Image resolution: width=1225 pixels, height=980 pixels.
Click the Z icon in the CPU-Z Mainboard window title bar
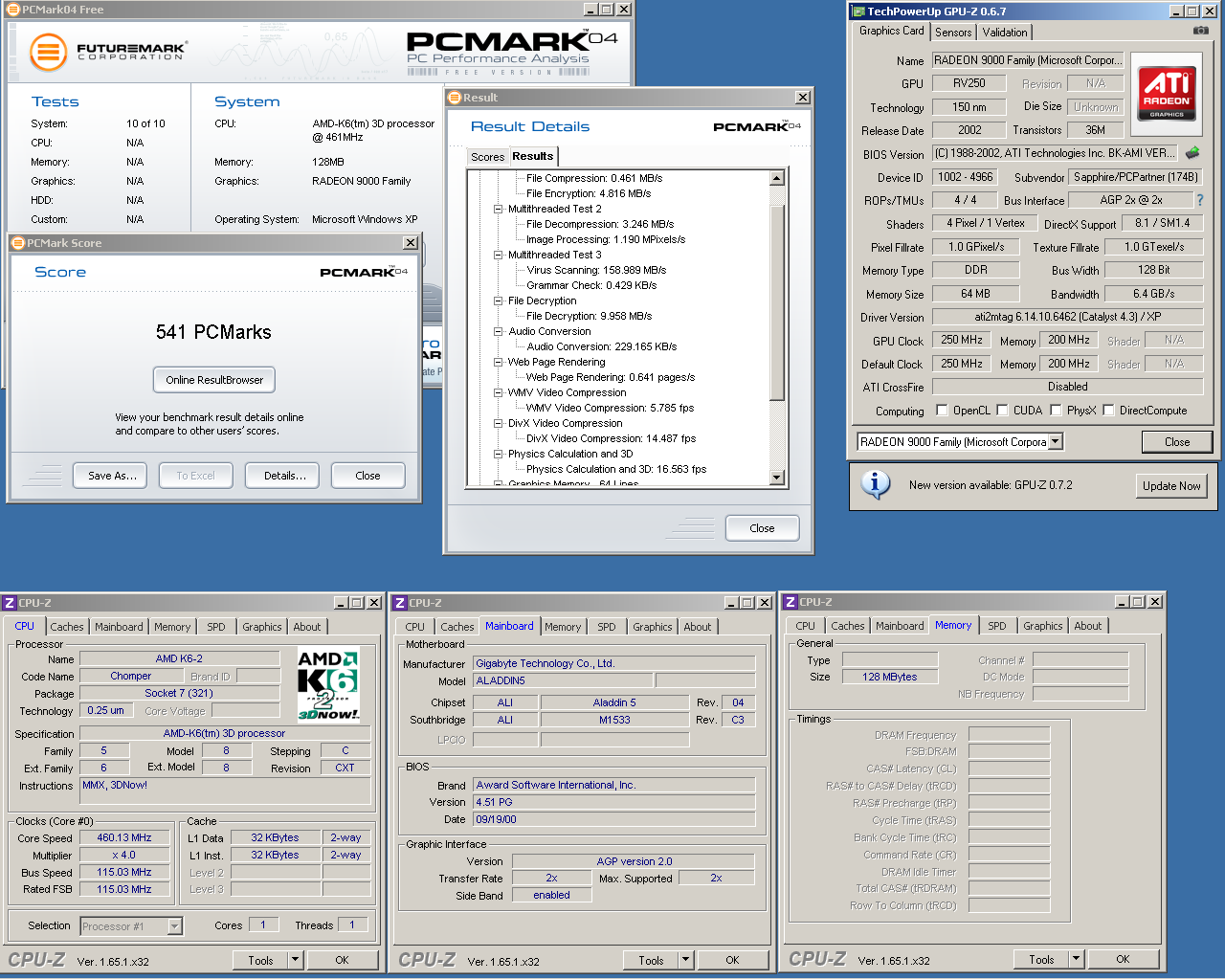[x=400, y=603]
